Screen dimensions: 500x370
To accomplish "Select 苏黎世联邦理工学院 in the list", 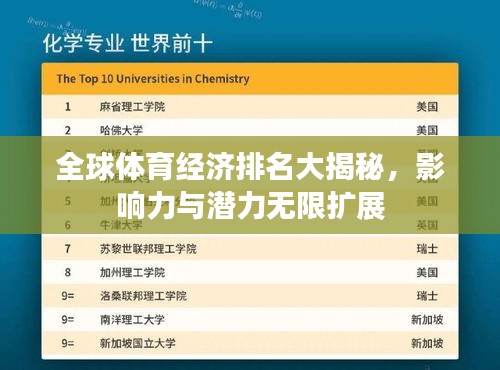I will tap(148, 249).
